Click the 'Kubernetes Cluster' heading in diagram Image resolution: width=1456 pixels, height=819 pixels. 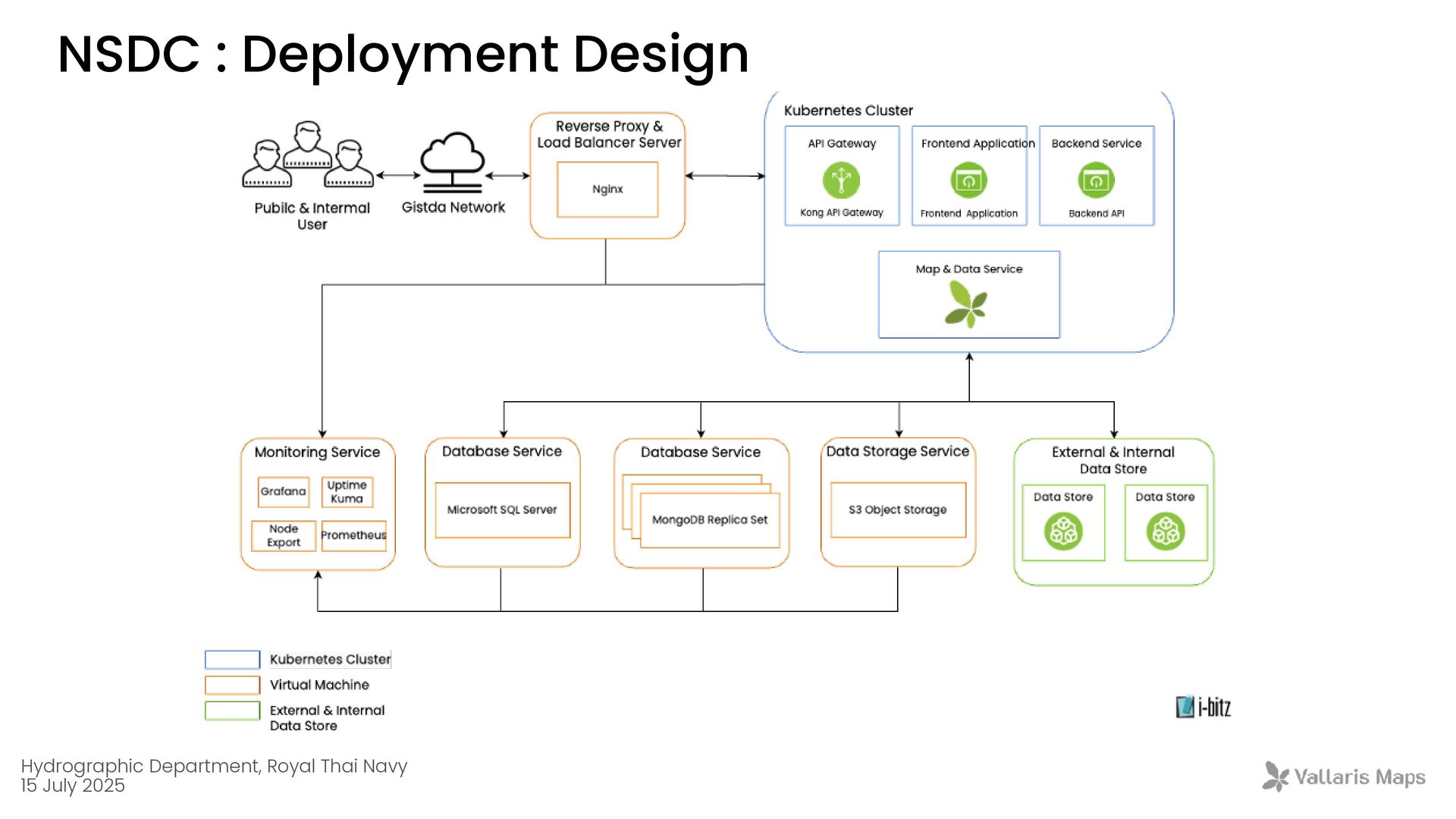pyautogui.click(x=848, y=111)
